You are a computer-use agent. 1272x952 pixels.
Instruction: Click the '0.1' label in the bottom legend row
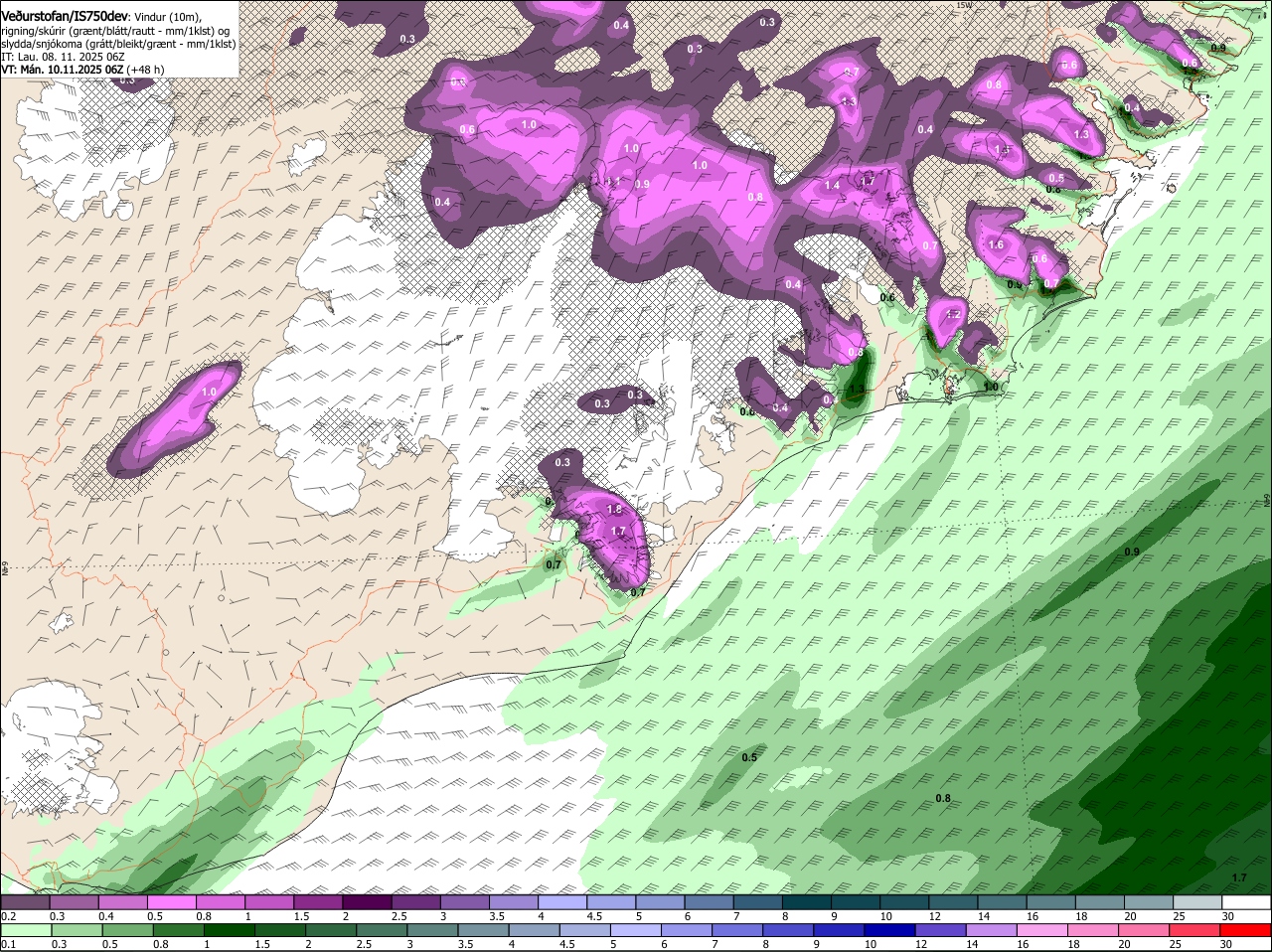click(9, 944)
